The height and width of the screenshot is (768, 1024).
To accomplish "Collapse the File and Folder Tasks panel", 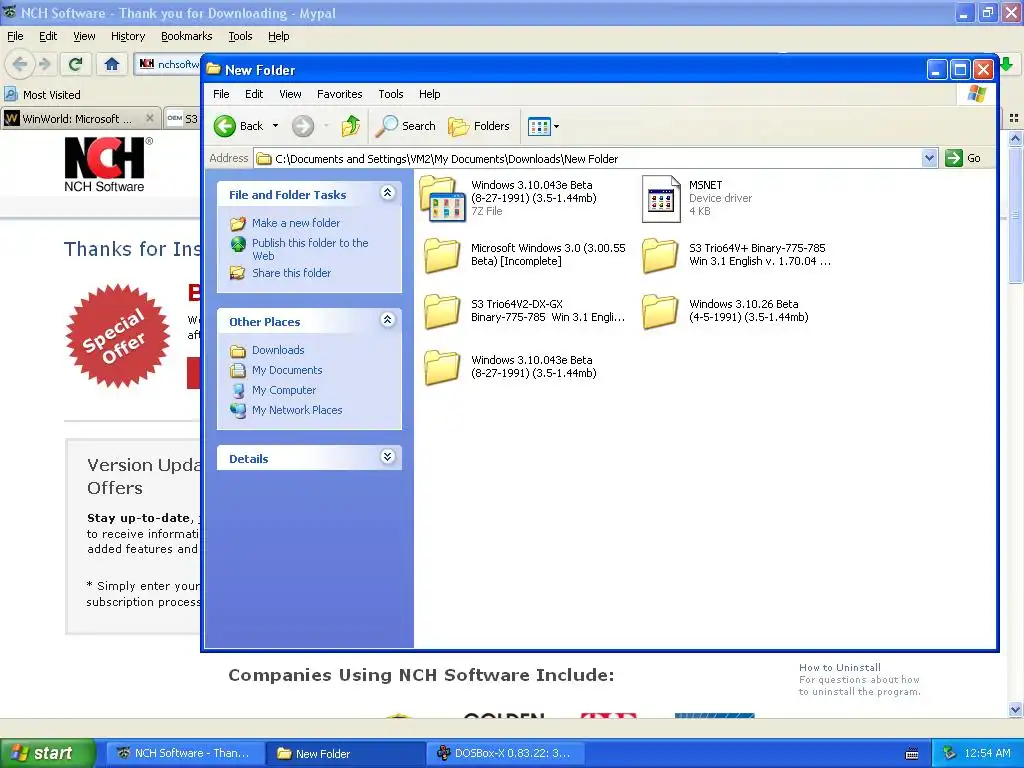I will point(387,193).
